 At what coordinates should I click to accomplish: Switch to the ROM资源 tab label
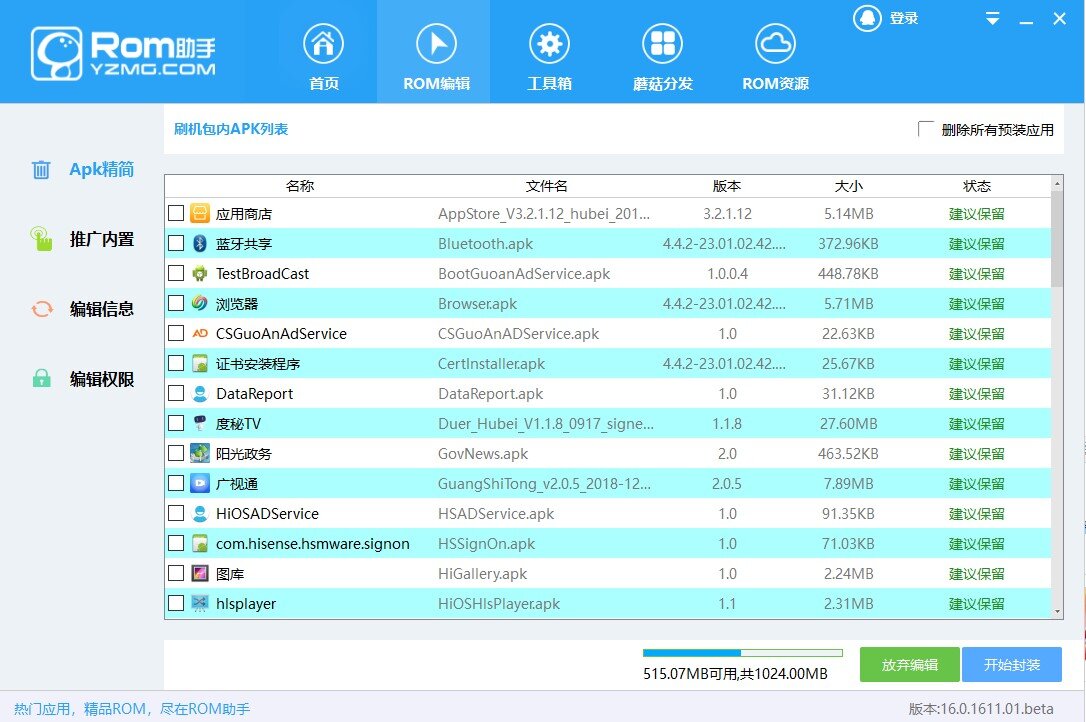pyautogui.click(x=775, y=84)
